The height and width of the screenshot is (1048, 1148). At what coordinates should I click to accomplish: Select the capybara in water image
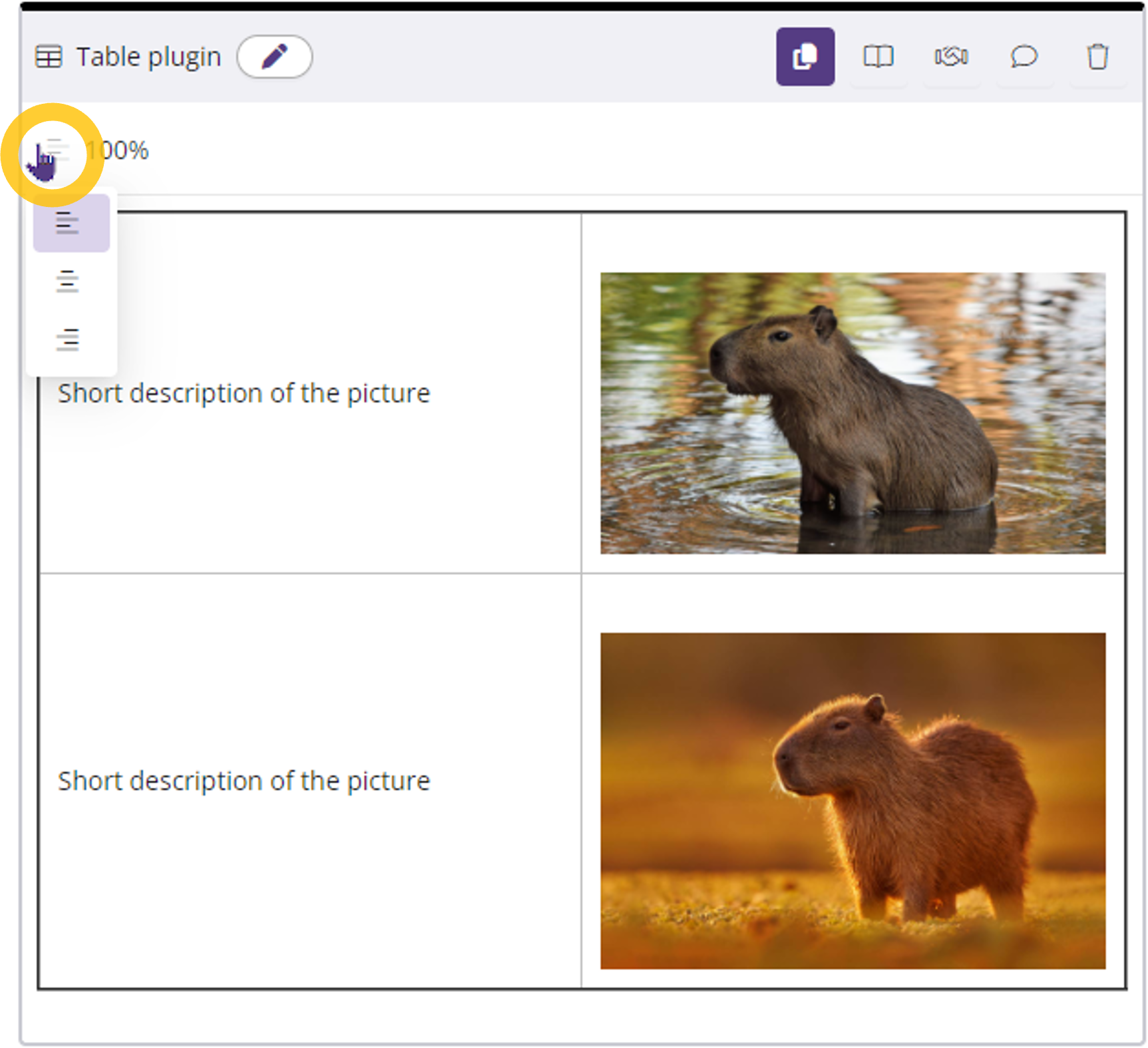(x=853, y=413)
